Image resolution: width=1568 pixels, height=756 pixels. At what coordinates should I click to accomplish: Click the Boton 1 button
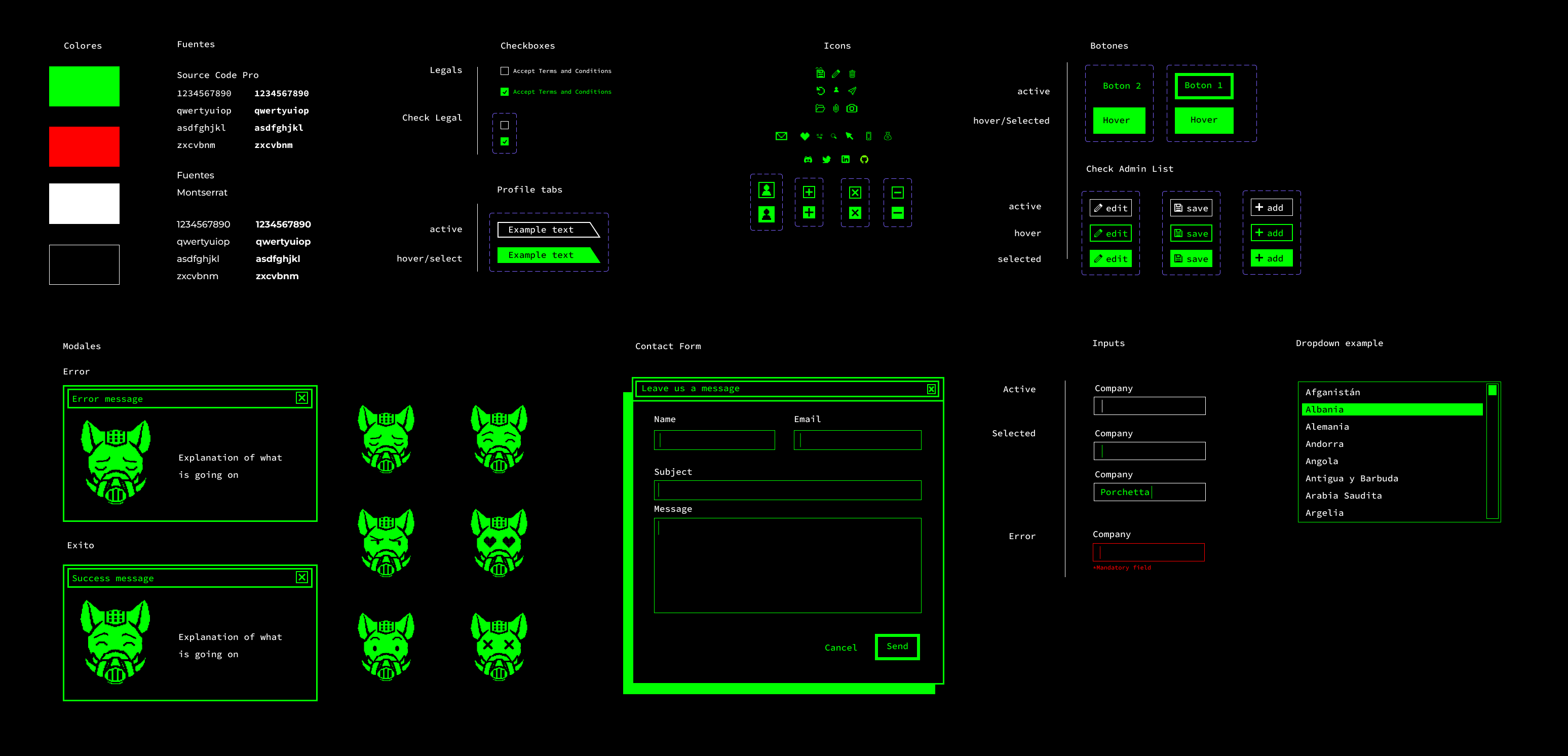pyautogui.click(x=1203, y=86)
